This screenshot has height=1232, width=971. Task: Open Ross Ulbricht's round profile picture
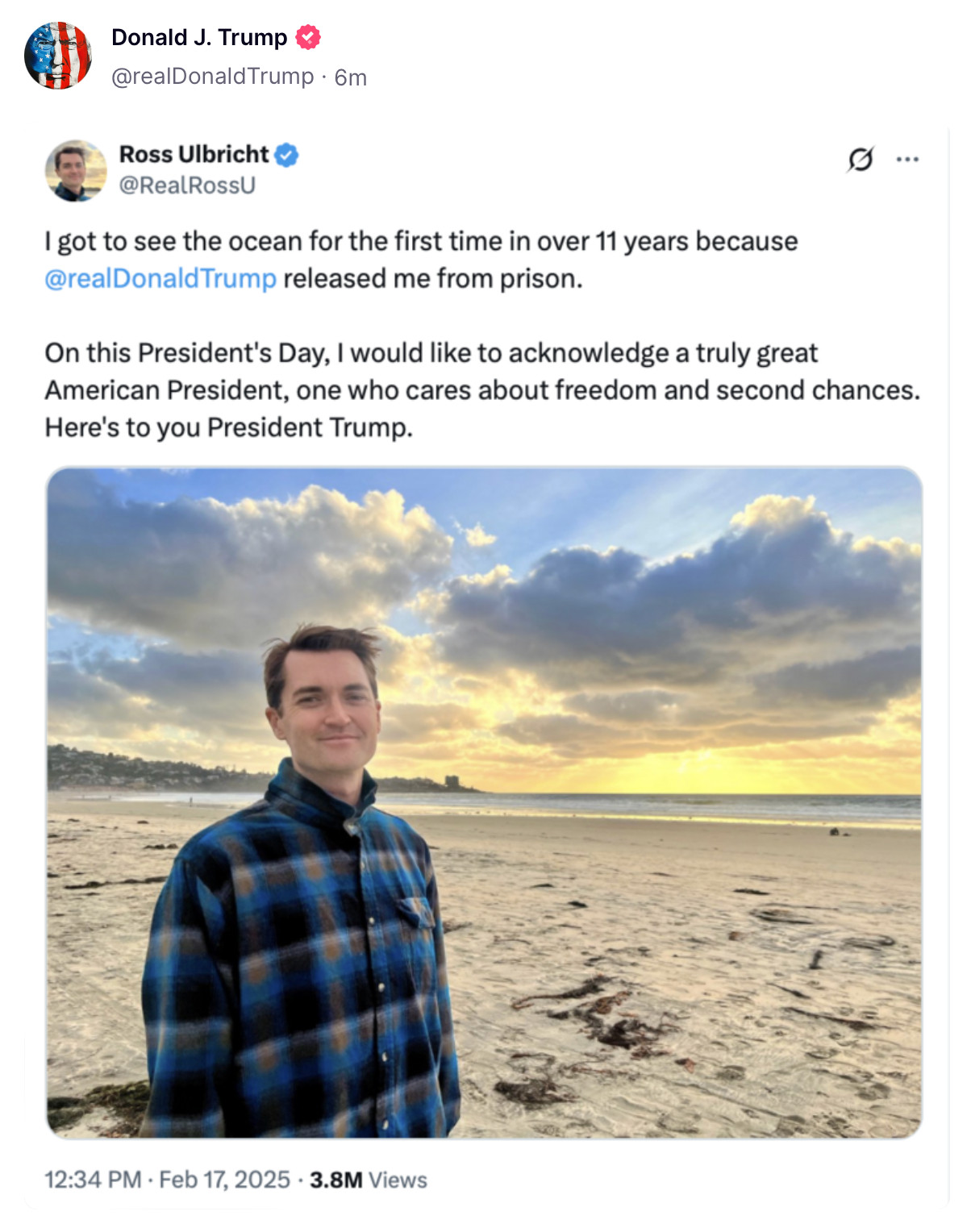tap(76, 170)
